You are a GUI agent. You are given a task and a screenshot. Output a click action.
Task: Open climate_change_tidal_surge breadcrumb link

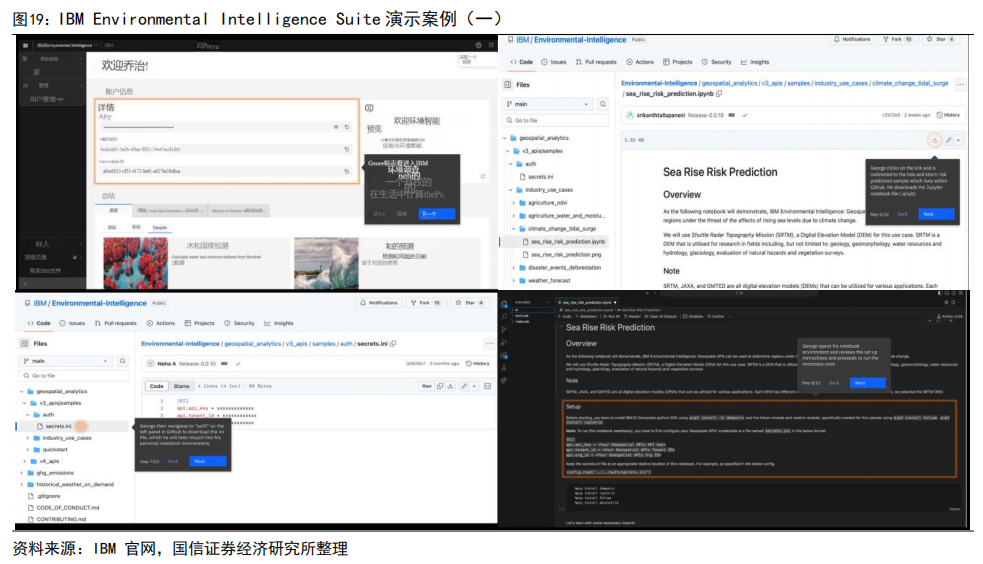coord(910,83)
